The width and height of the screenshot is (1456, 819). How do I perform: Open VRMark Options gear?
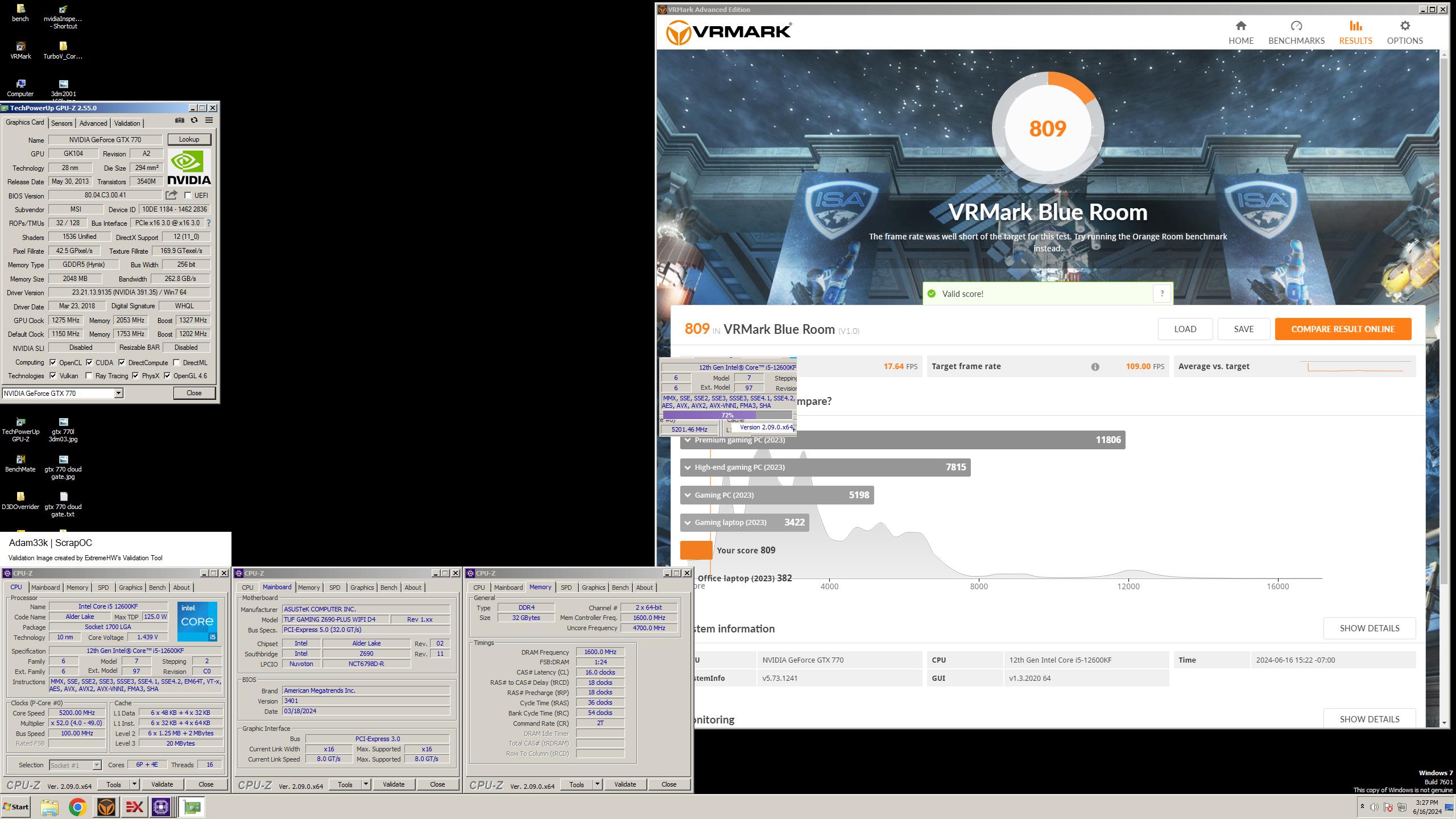(1405, 32)
